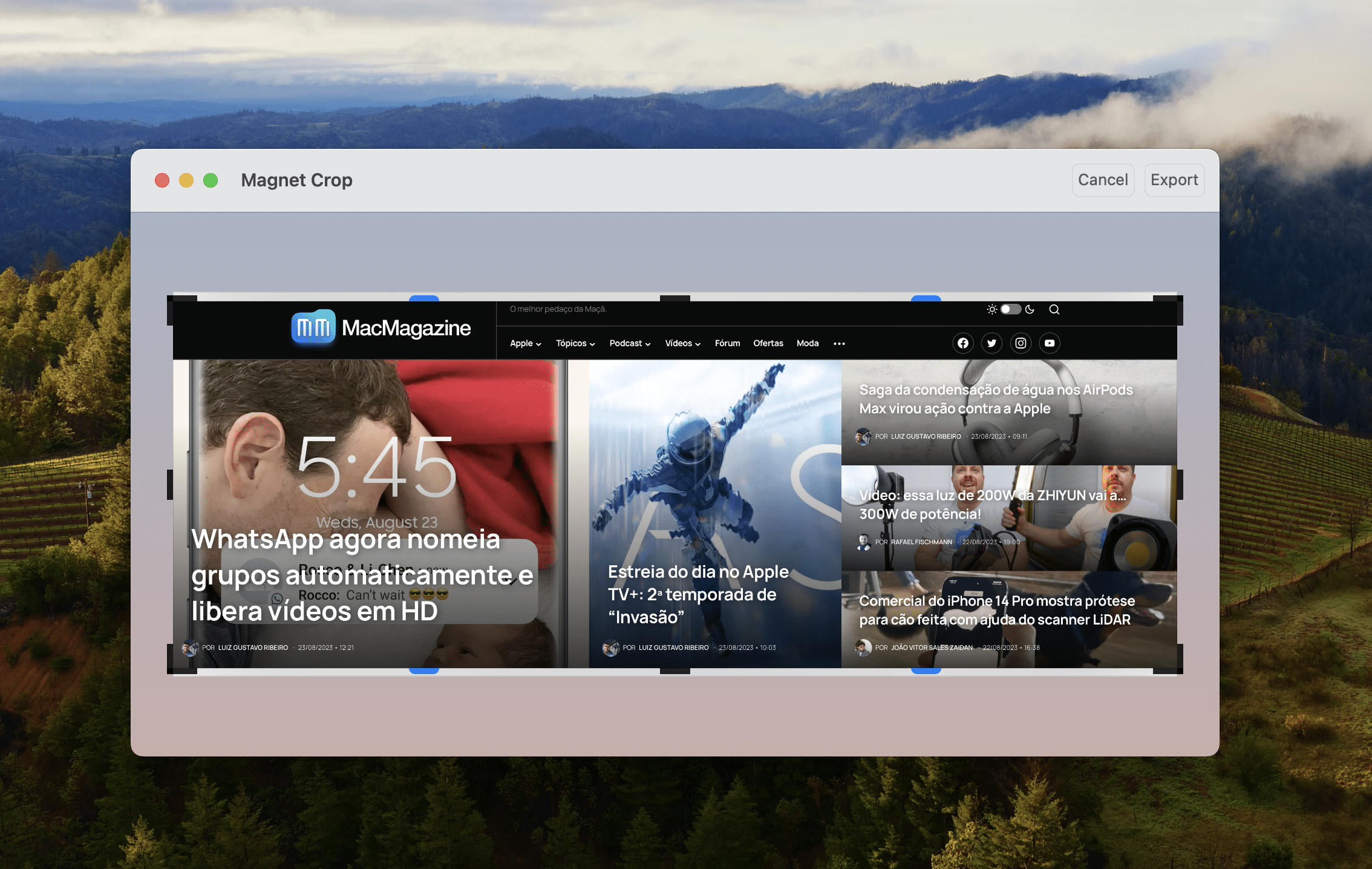Viewport: 1372px width, 869px height.
Task: Expand the Tópicos menu dropdown
Action: click(x=575, y=343)
